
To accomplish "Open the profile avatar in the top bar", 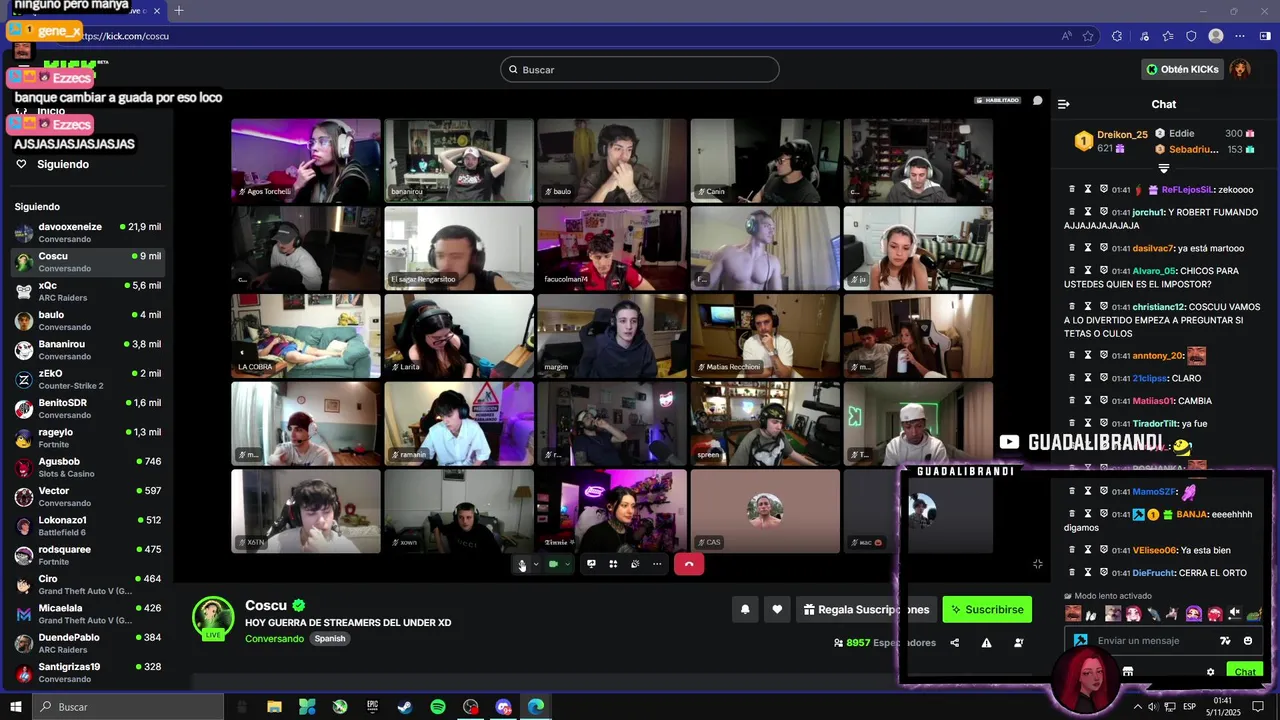I will 1240,69.
